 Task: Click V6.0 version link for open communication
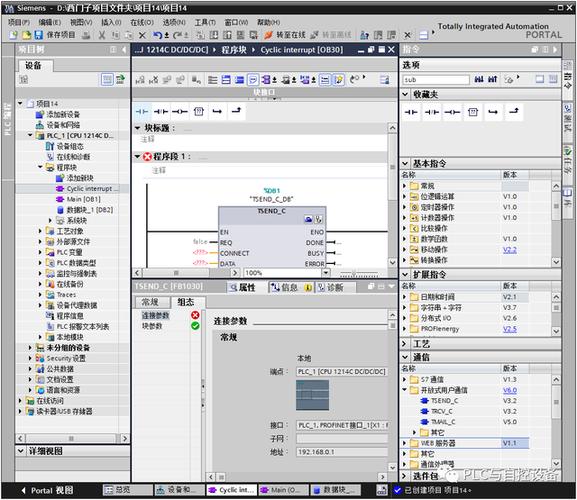click(x=510, y=390)
